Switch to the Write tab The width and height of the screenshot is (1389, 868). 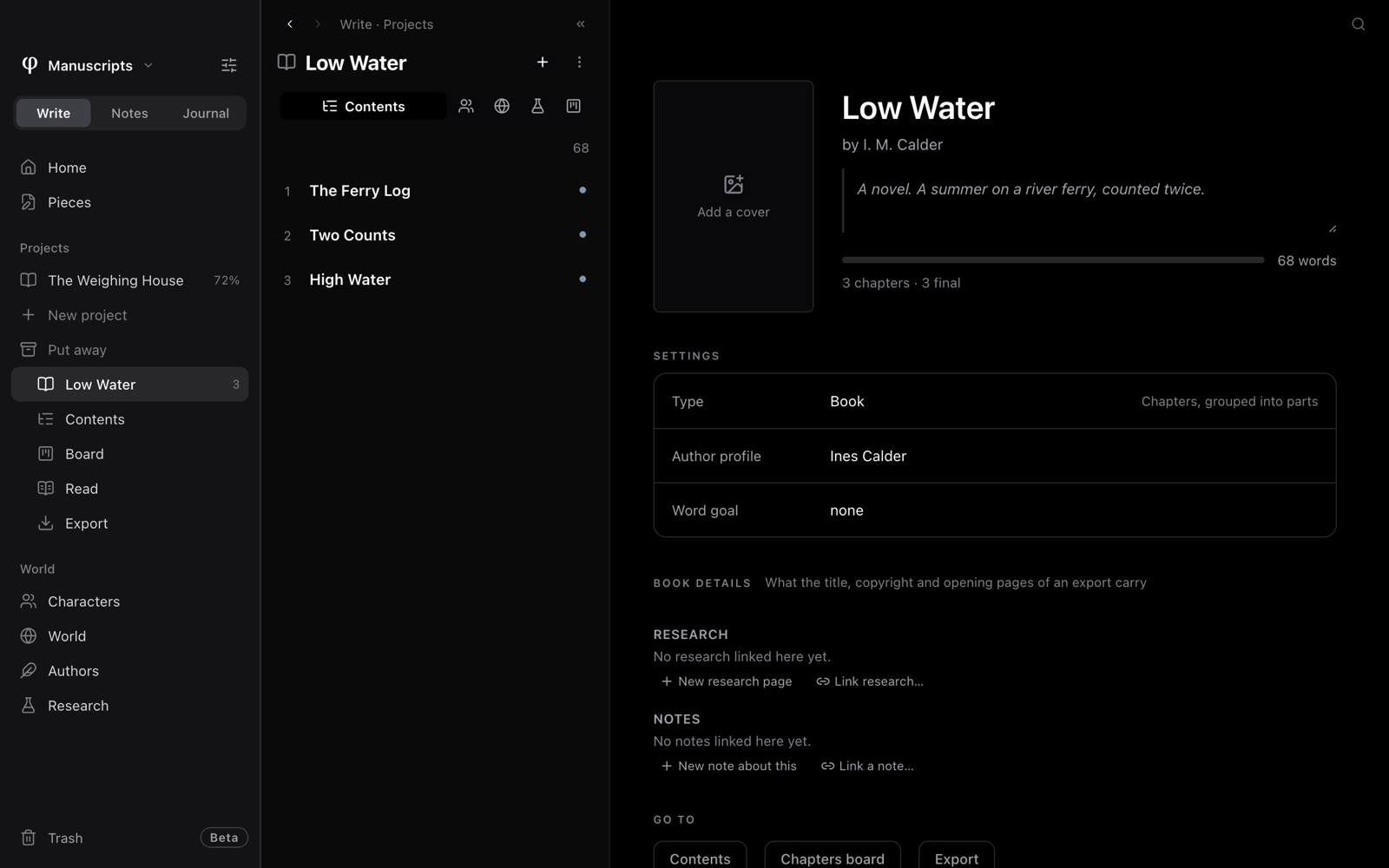(54, 113)
